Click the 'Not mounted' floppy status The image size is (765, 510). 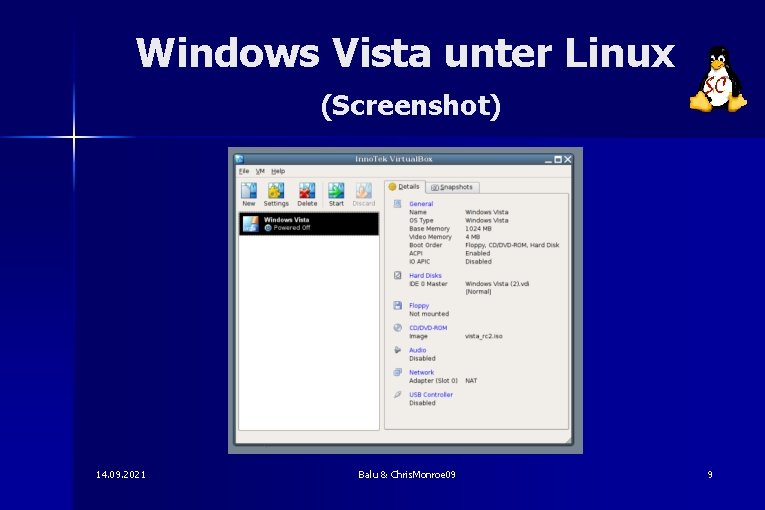point(429,314)
